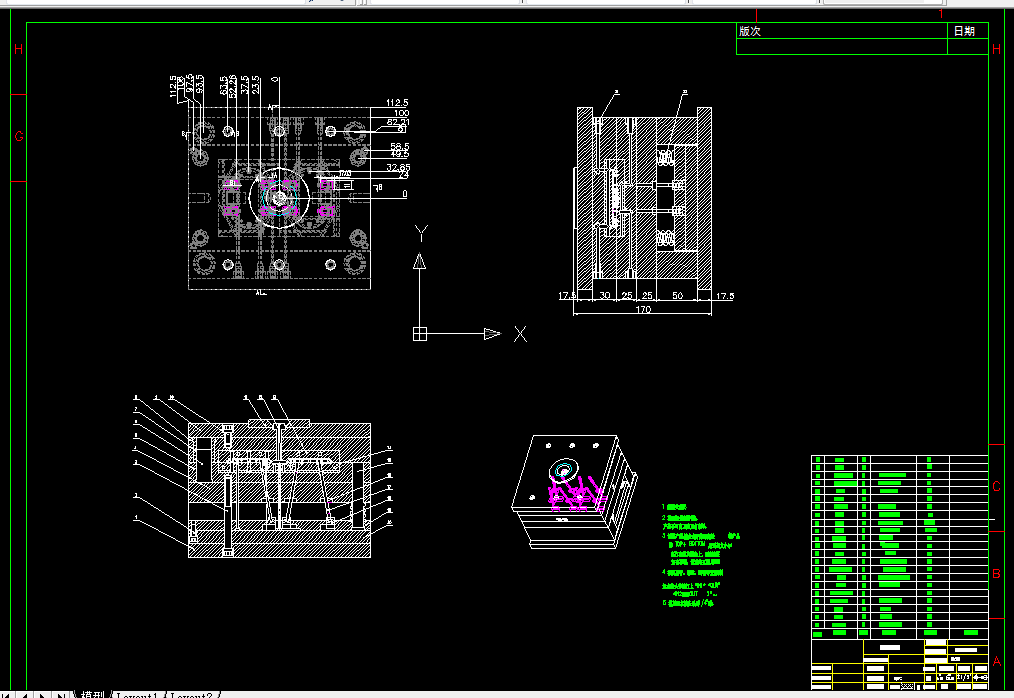Select the green technical notes block
The height and width of the screenshot is (698, 1014).
(x=700, y=555)
